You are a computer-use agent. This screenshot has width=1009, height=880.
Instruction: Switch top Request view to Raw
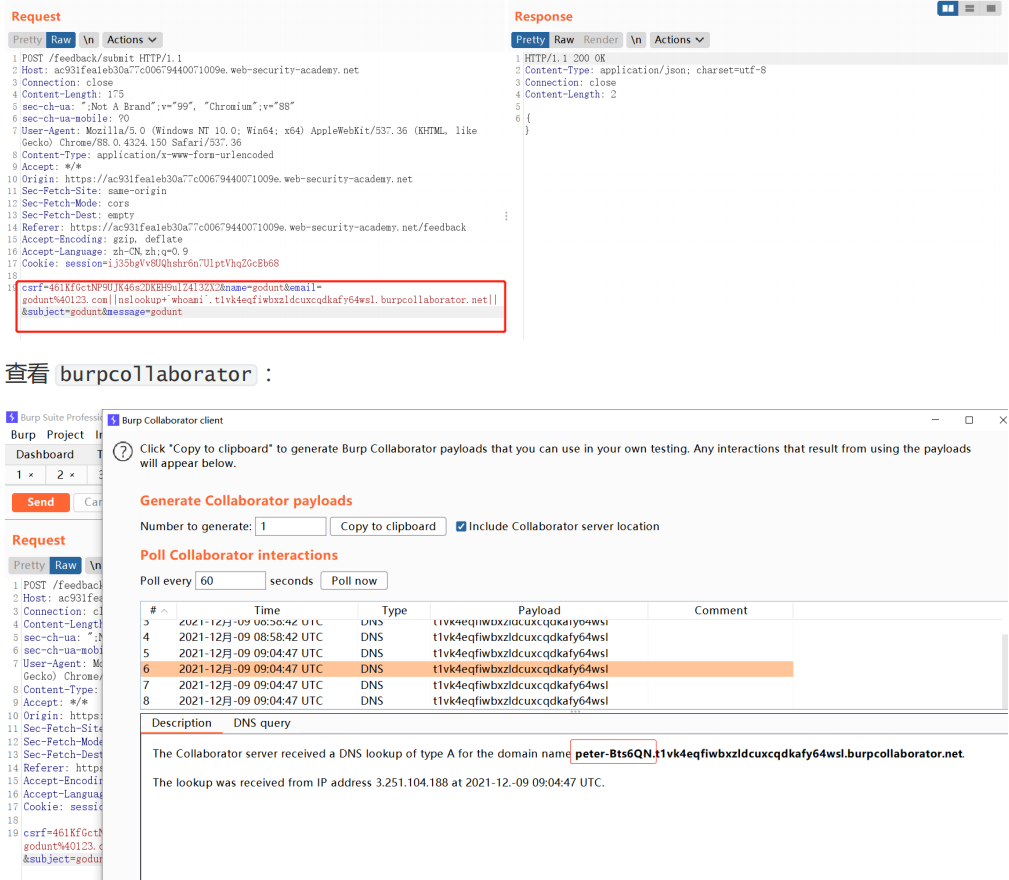61,39
